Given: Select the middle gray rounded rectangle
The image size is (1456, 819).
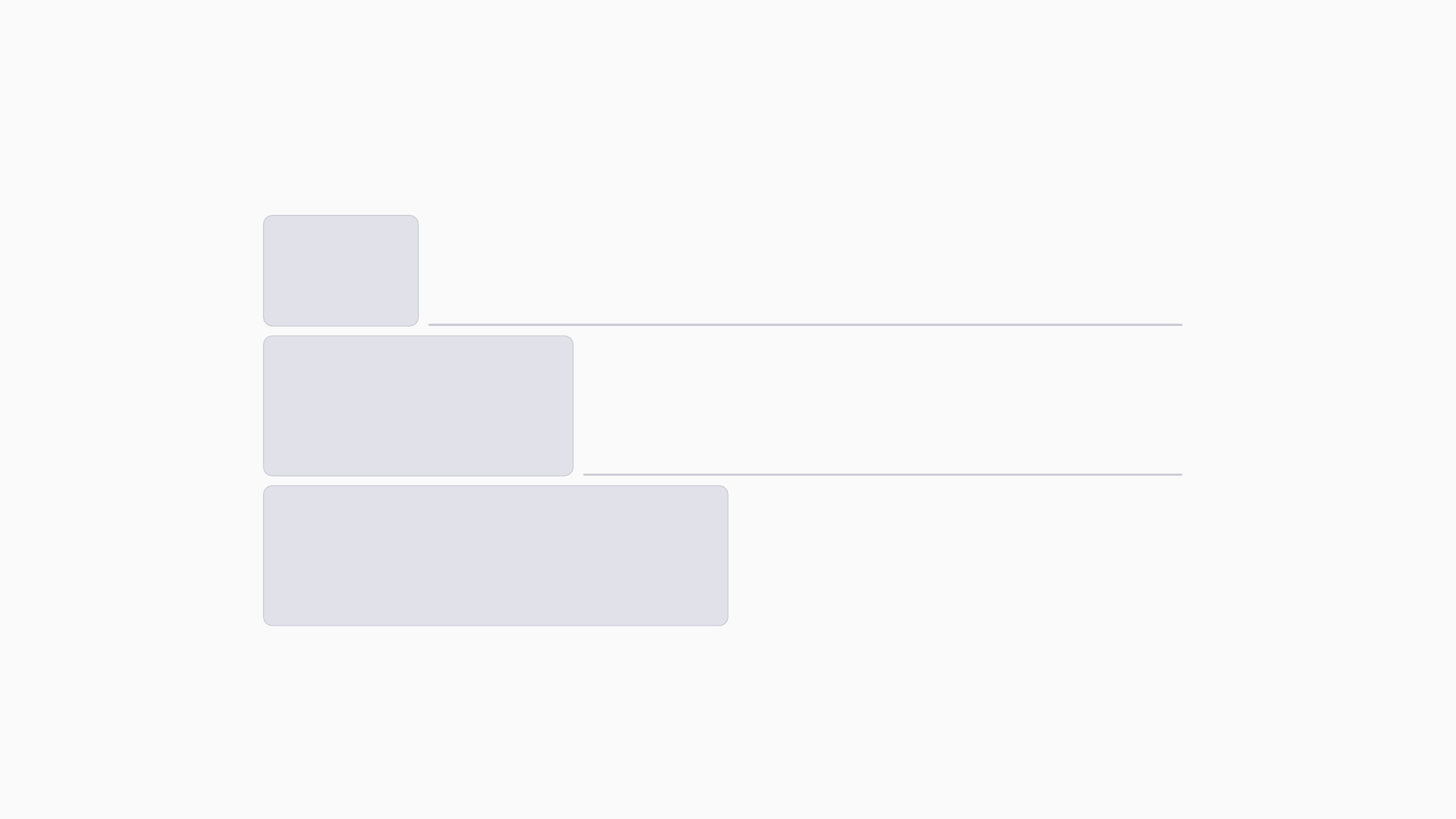Looking at the screenshot, I should point(418,406).
